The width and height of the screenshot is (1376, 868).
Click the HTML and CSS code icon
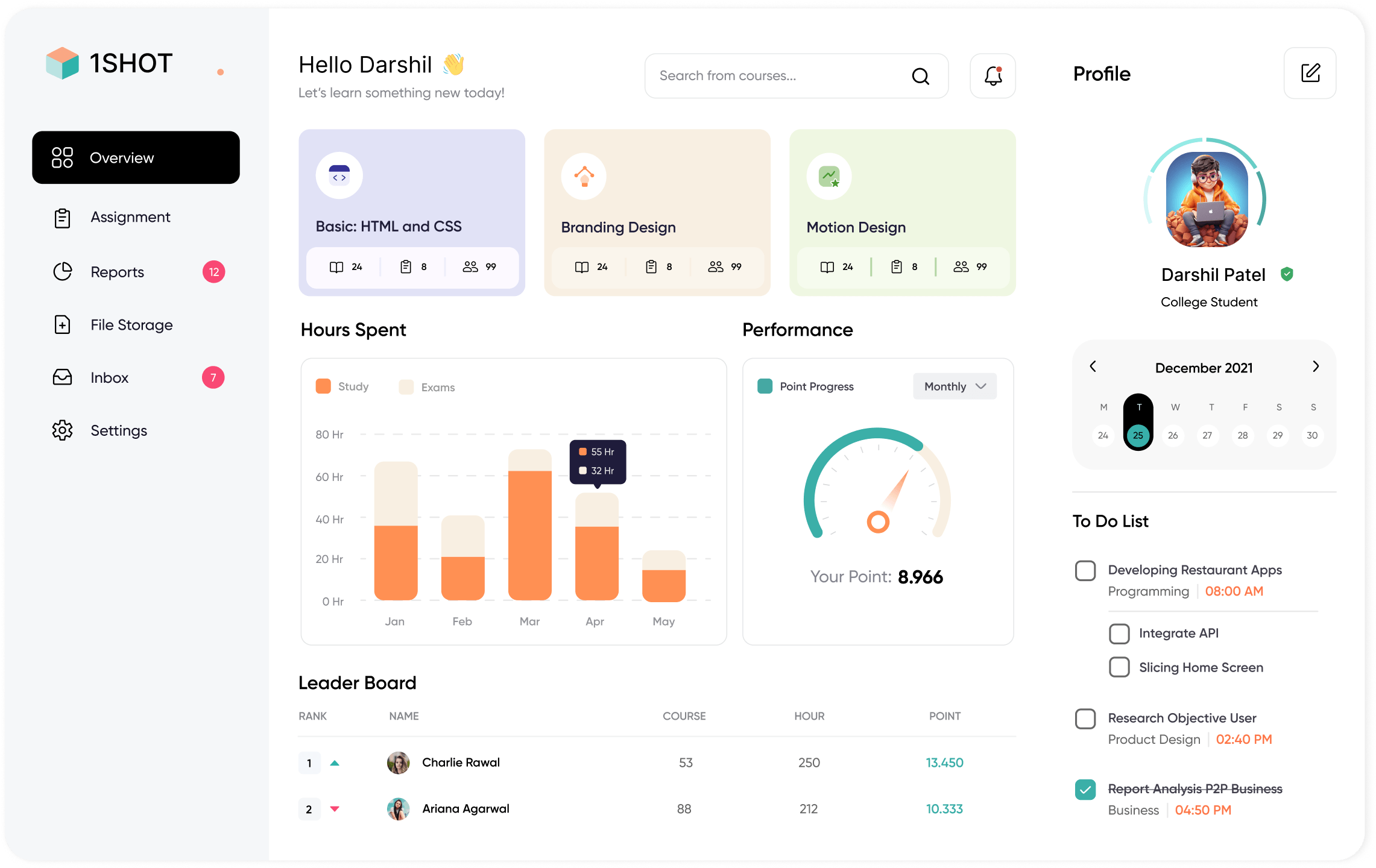tap(339, 176)
